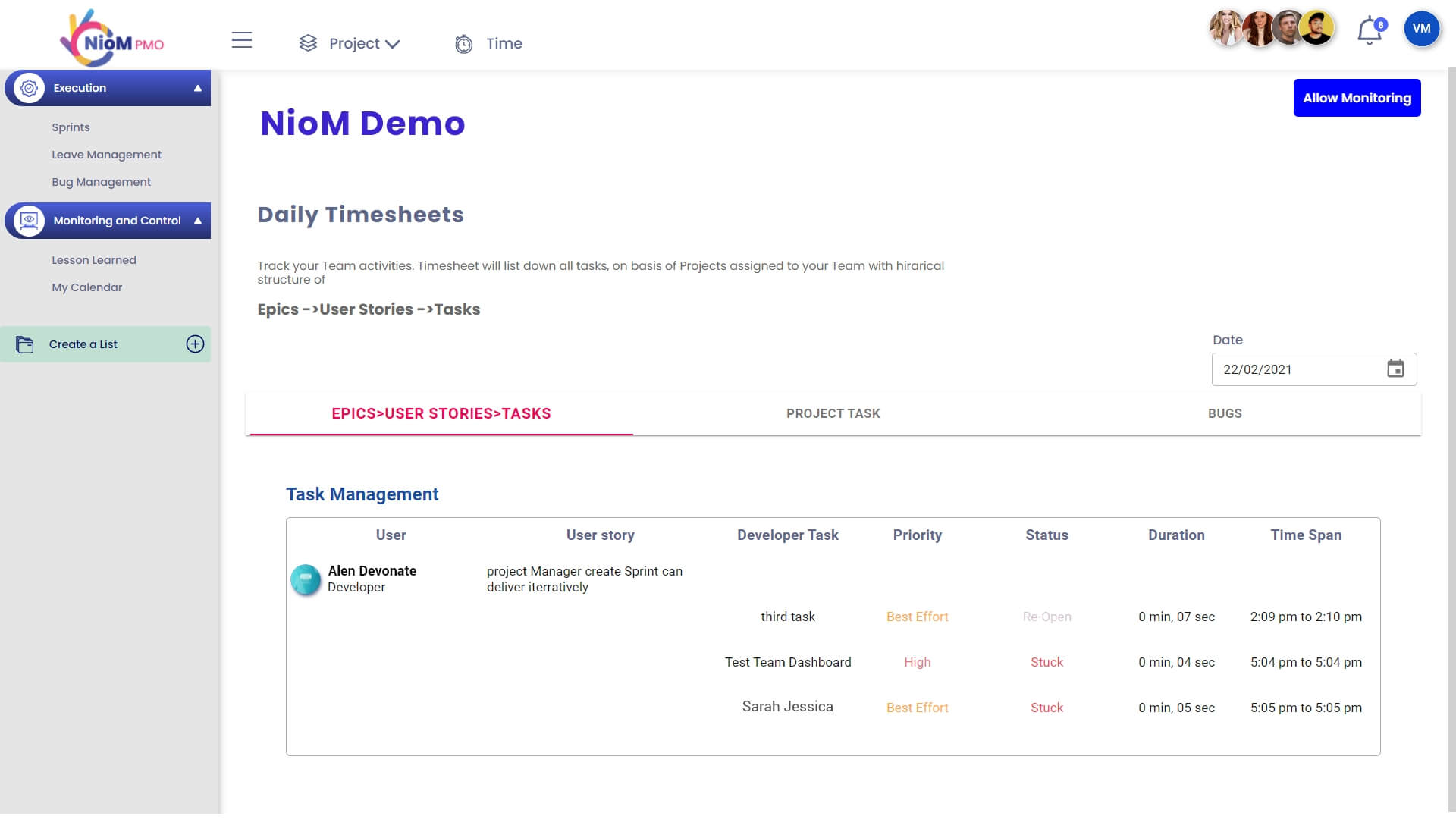Click the calendar icon in Date field
Screen dimensions: 1456x819
[x=1395, y=369]
